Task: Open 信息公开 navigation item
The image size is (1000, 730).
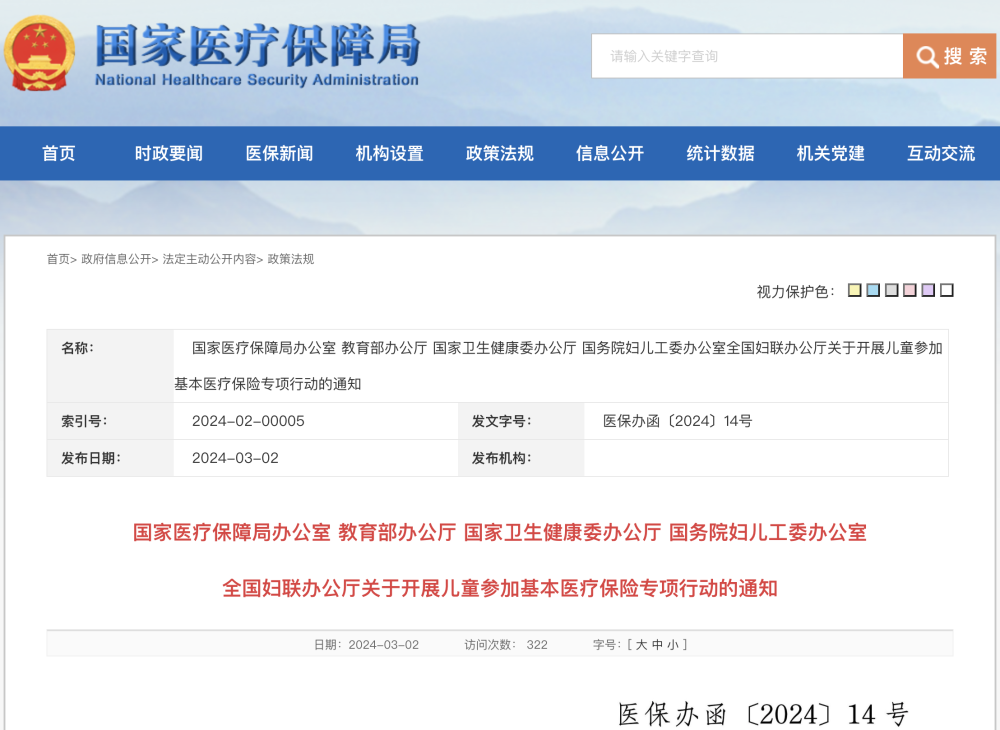Action: pyautogui.click(x=610, y=153)
